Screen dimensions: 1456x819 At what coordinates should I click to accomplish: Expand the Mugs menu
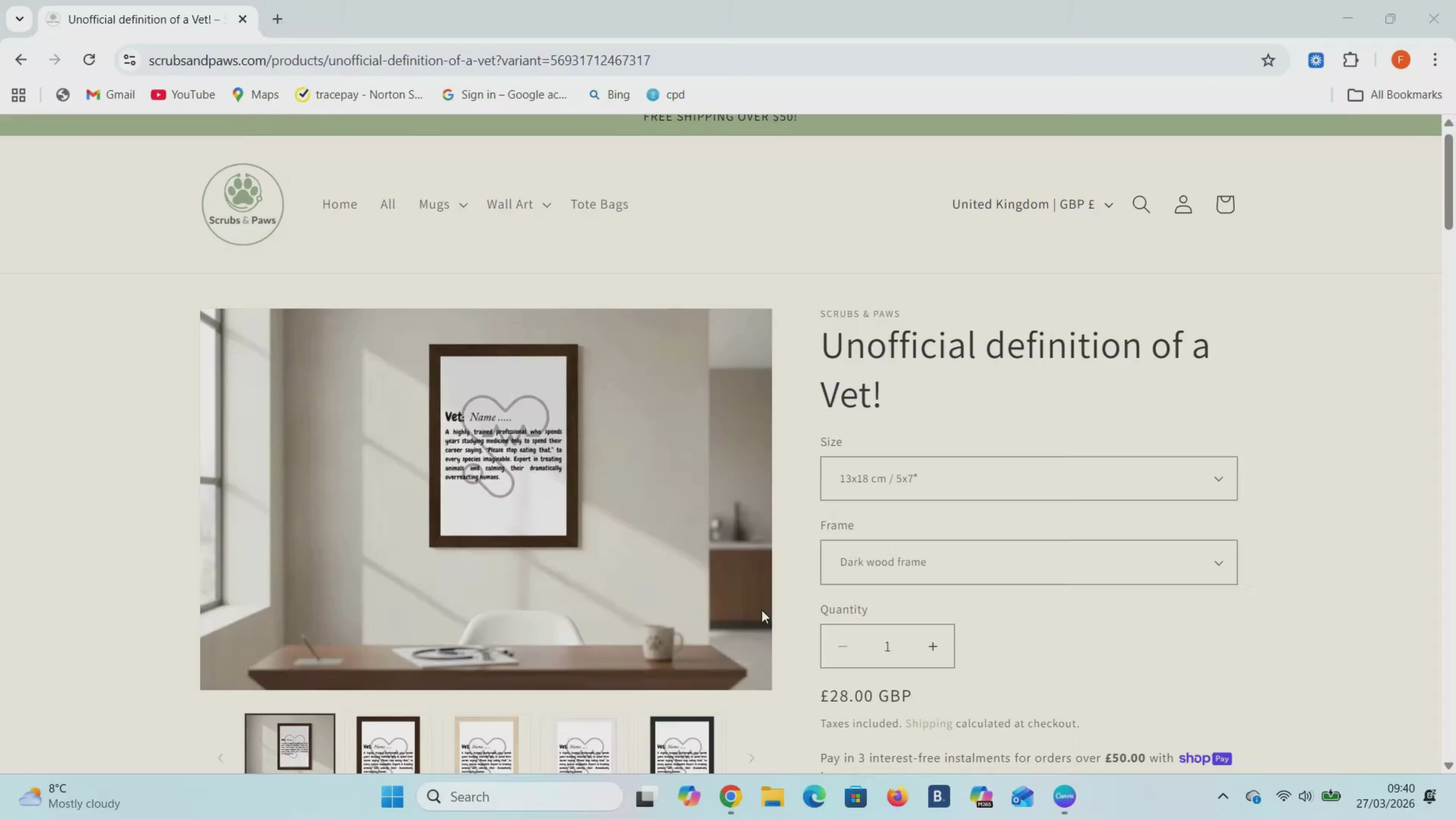(x=443, y=205)
